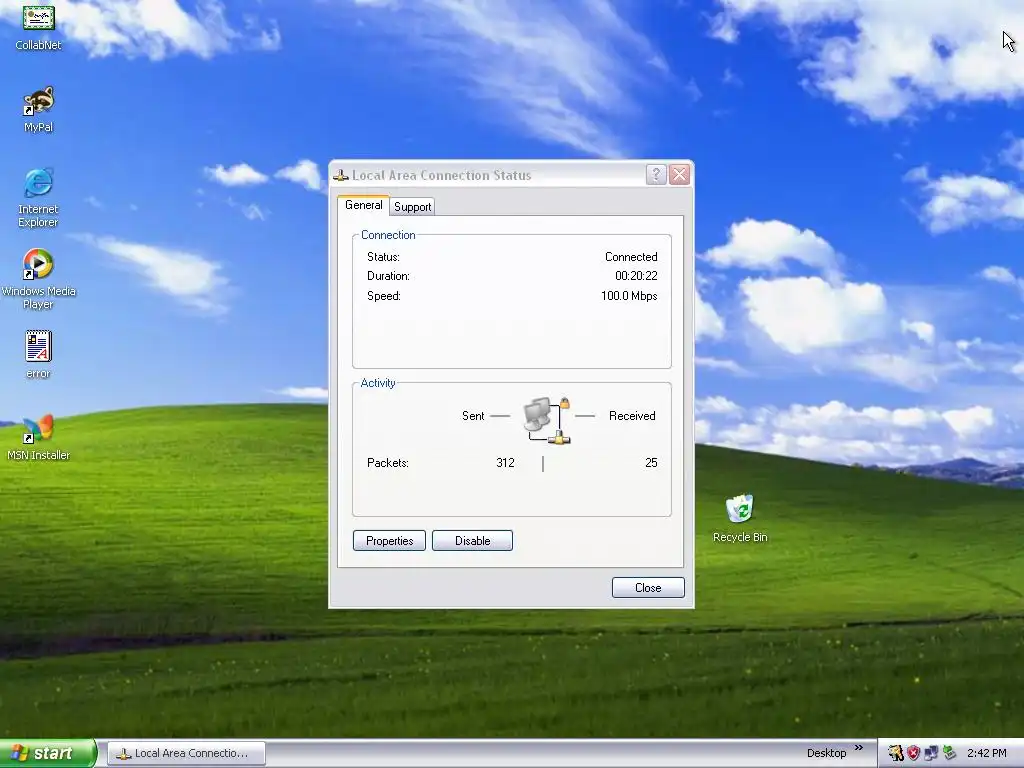Screen dimensions: 1024x768
Task: Click the dialog title Local Area Connection Status
Action: click(x=441, y=175)
